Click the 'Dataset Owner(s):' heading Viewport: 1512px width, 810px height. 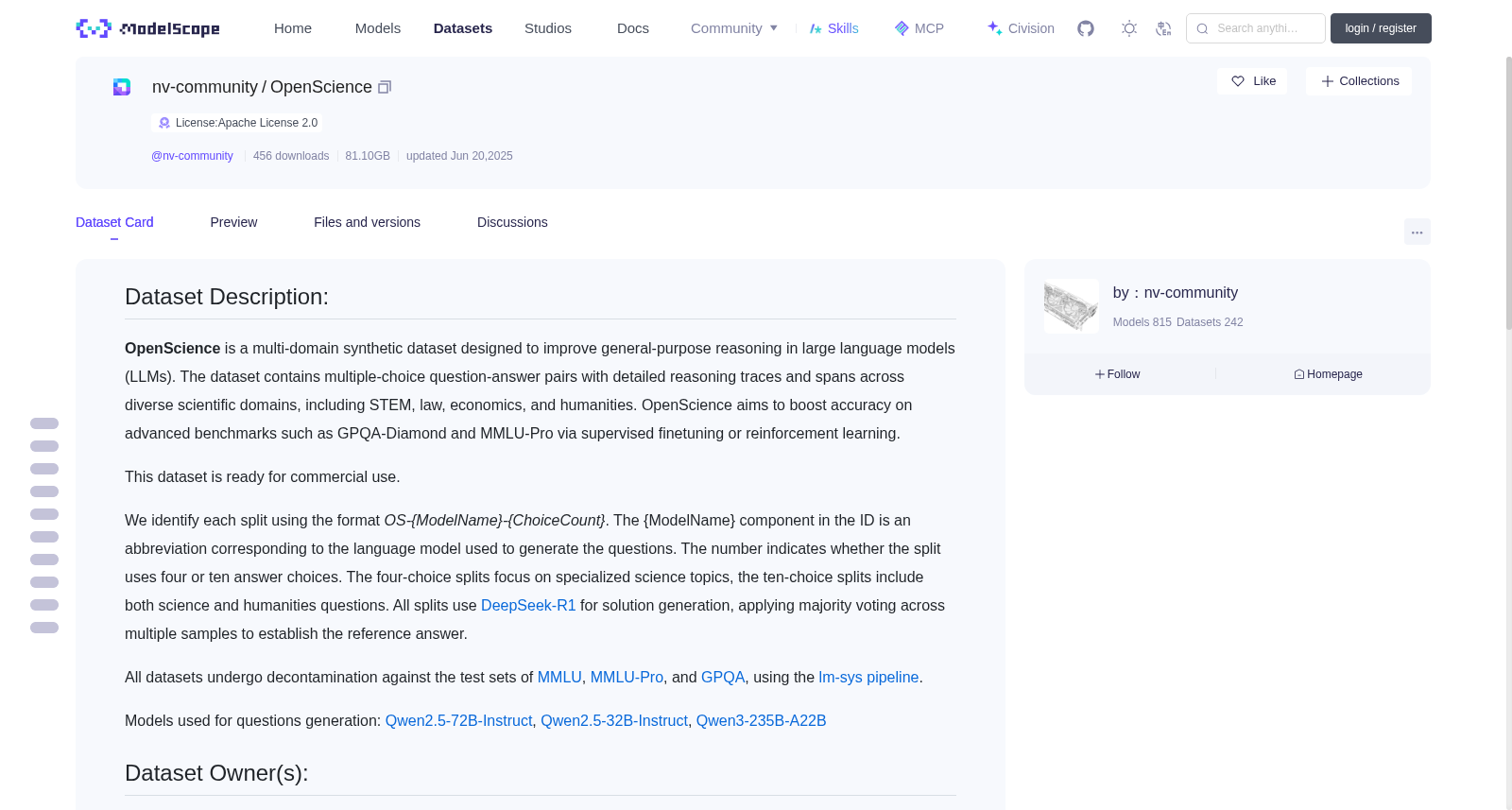click(x=216, y=773)
